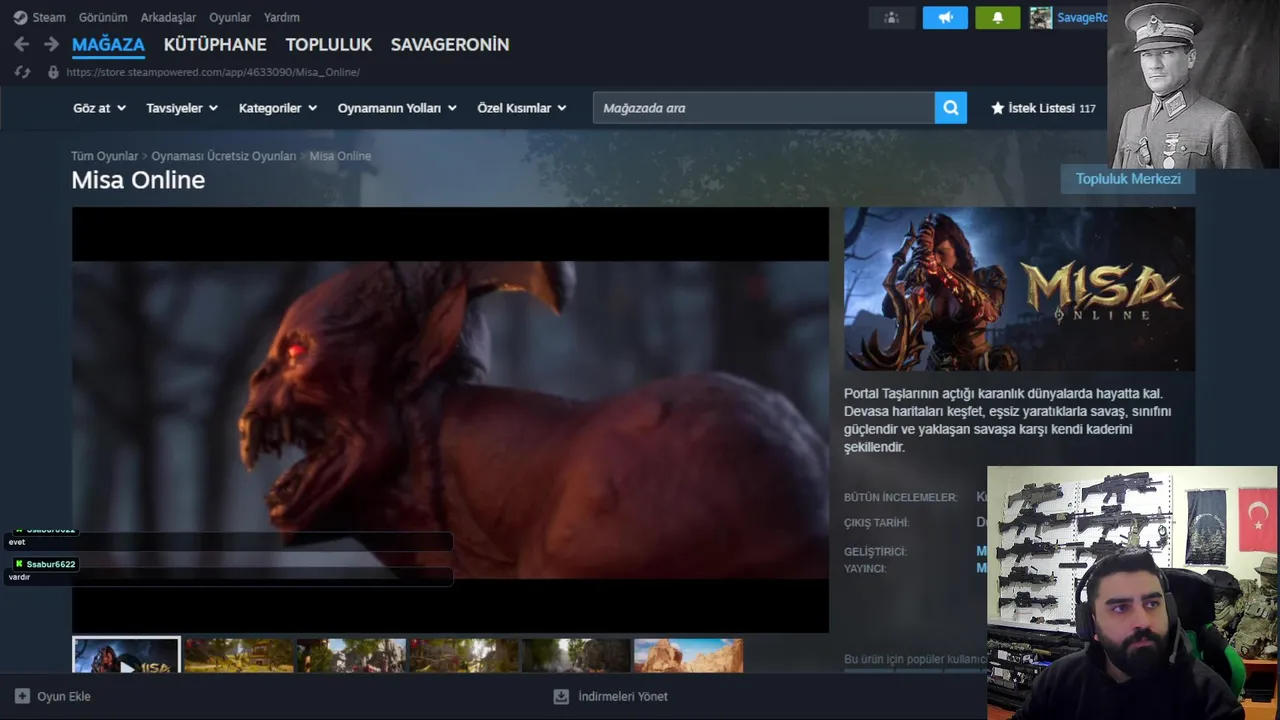Screen dimensions: 1280x720
Task: Reload the store page with refresh icon
Action: click(x=23, y=72)
